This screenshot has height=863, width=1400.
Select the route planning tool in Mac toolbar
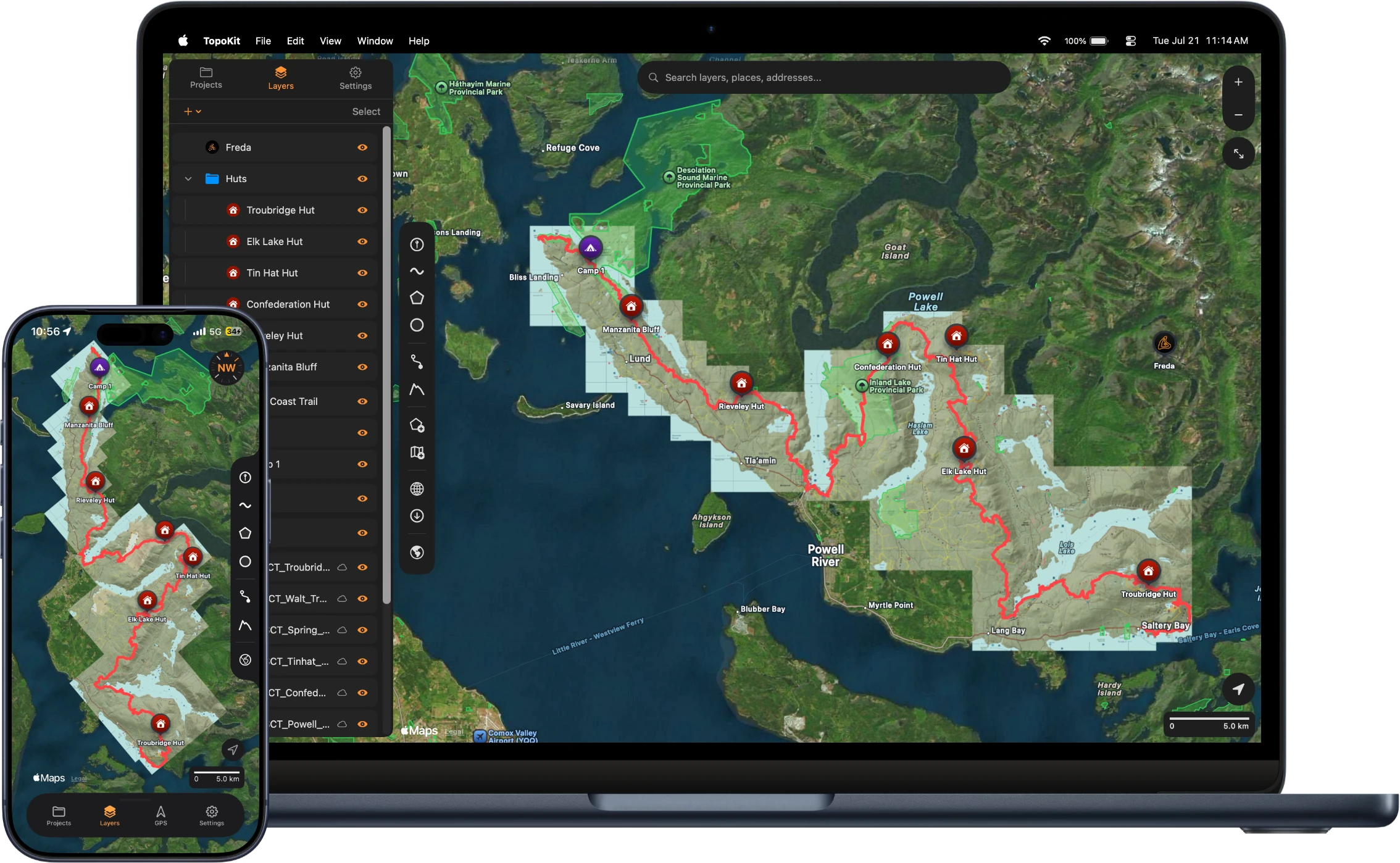[x=417, y=362]
